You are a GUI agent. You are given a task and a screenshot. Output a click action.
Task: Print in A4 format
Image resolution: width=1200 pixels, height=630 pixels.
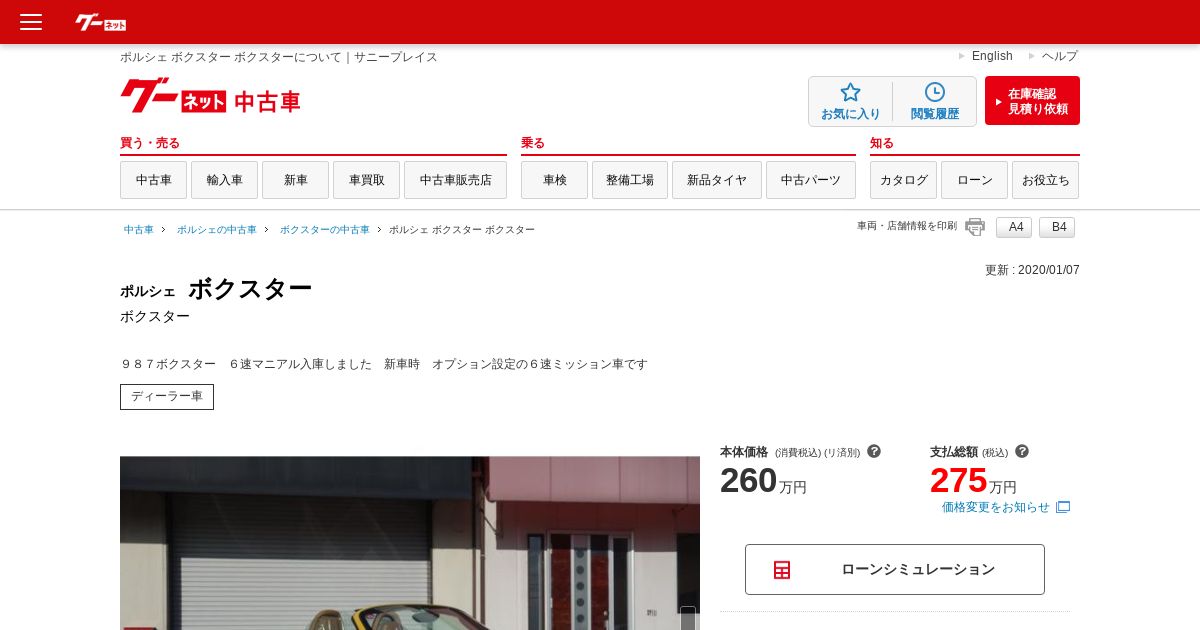click(1014, 227)
